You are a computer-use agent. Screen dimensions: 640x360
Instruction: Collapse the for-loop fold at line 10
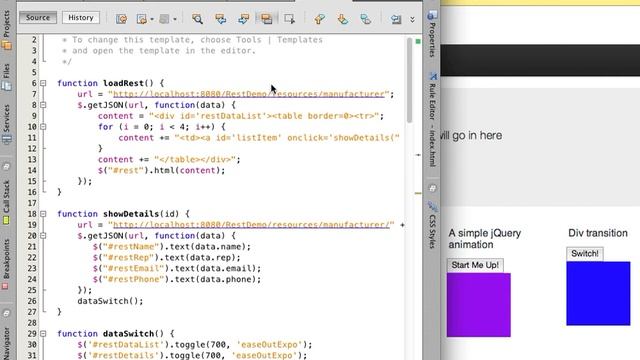[43, 127]
